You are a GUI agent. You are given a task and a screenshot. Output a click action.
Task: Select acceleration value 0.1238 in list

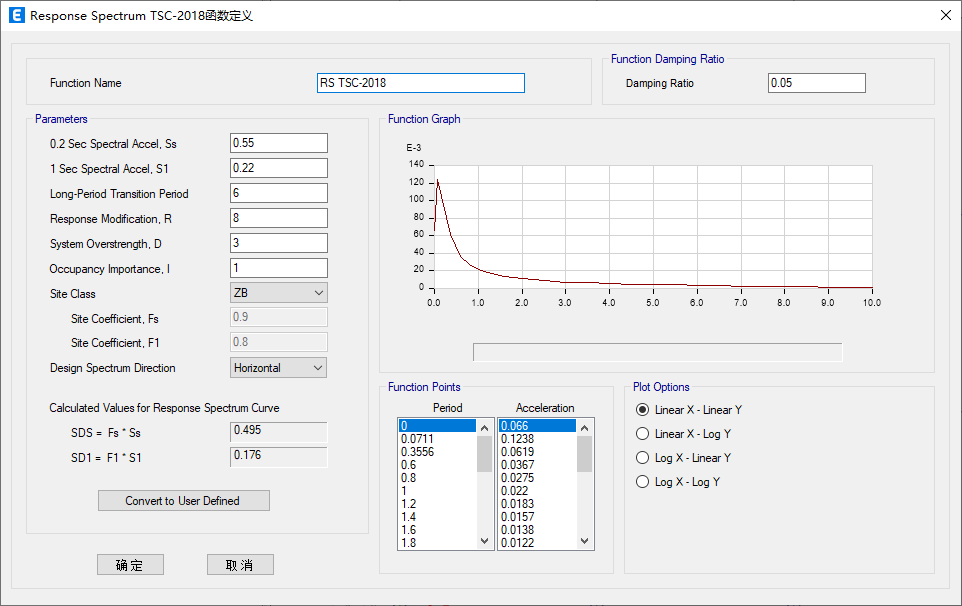pyautogui.click(x=537, y=439)
